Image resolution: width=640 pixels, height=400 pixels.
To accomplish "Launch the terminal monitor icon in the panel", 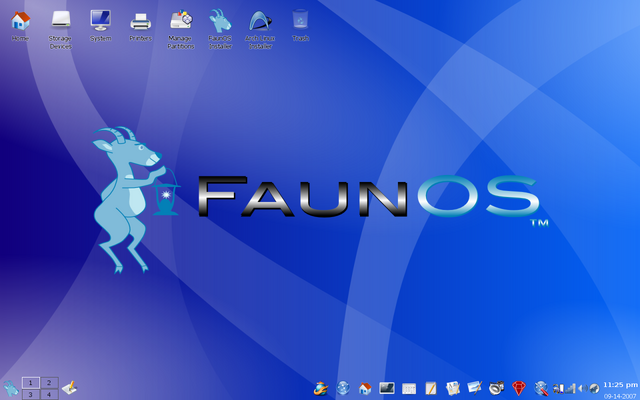I will click(x=387, y=388).
